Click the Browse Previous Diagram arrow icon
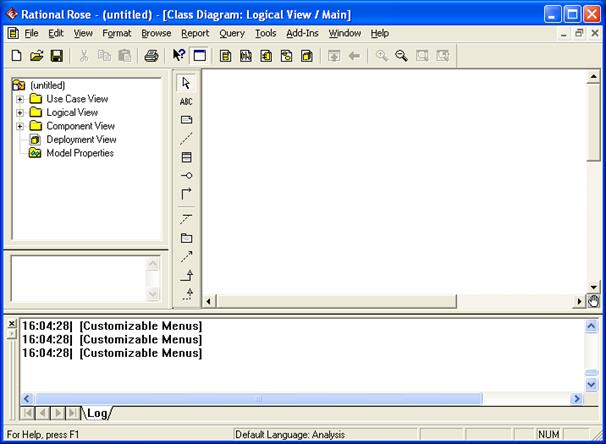 (354, 56)
